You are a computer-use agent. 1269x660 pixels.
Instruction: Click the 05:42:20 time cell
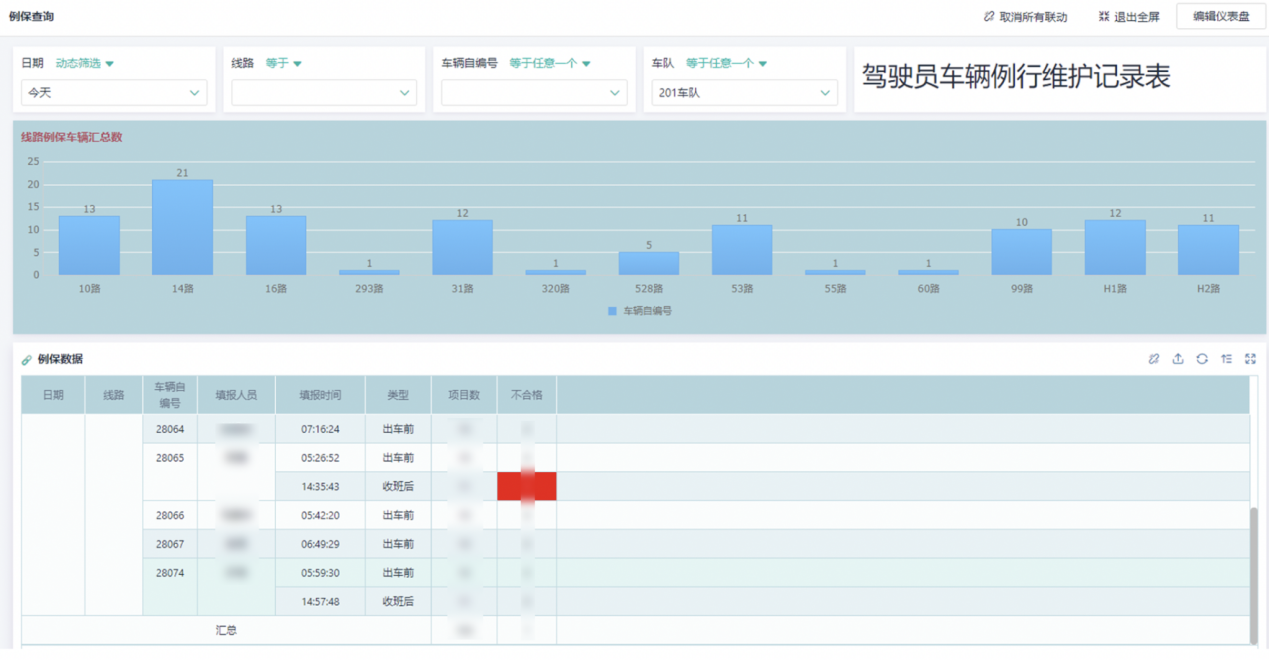(x=320, y=515)
